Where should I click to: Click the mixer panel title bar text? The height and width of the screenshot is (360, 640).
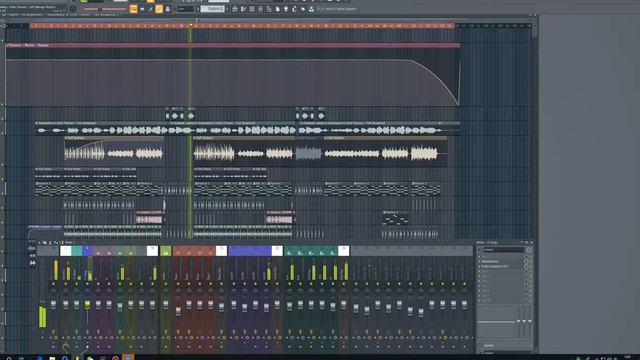point(487,242)
